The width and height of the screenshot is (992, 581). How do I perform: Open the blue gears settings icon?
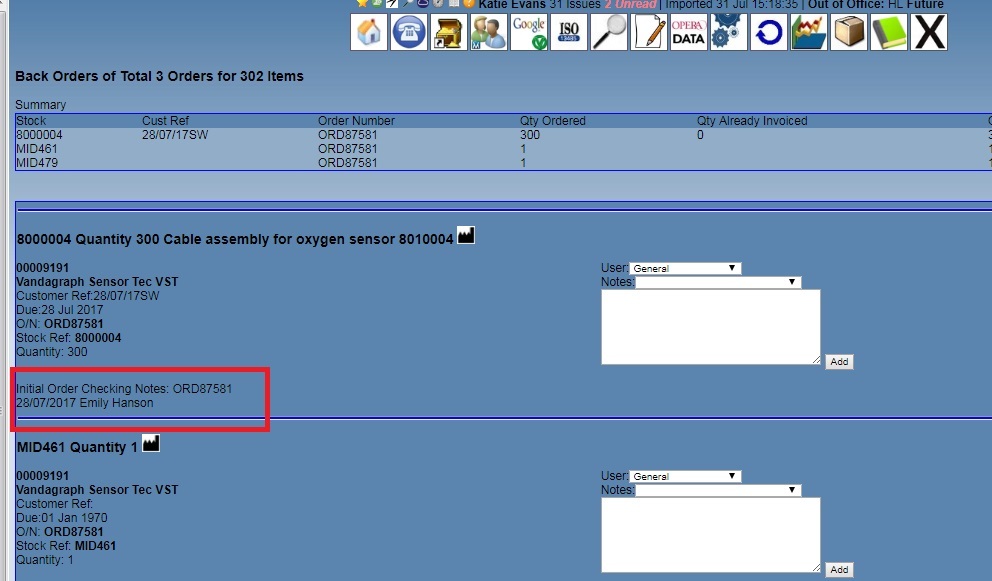point(728,32)
